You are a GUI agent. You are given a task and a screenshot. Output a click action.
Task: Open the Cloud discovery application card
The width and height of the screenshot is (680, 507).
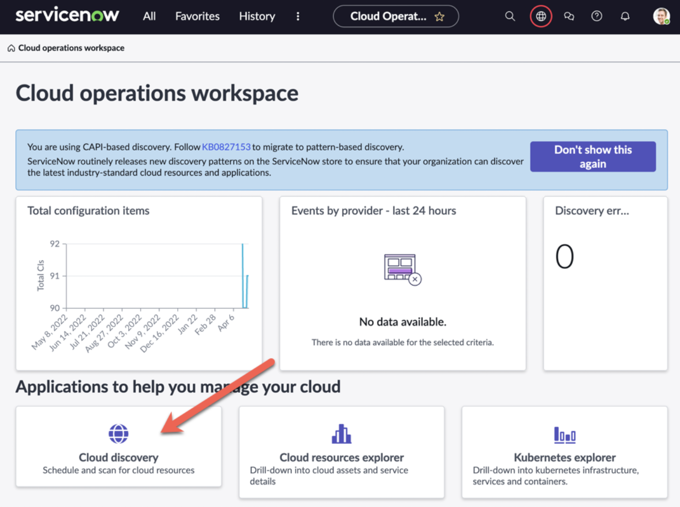pyautogui.click(x=118, y=446)
